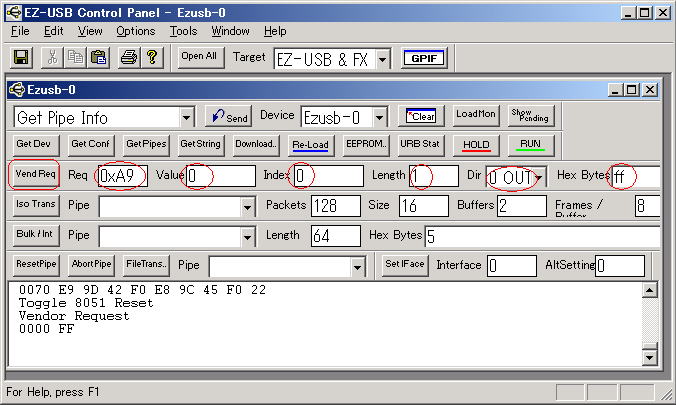
Task: Click the GetPipes button
Action: point(146,145)
